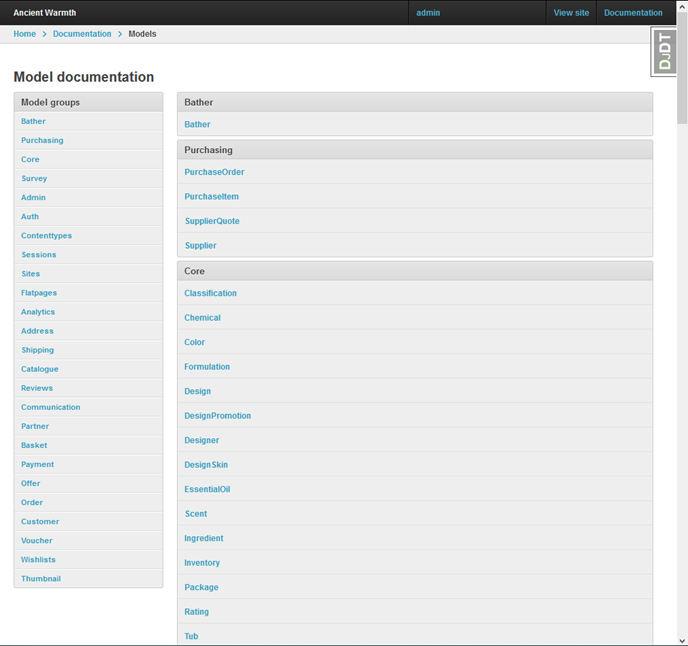Open the Bather model link
Screen dimensions: 688x646
[197, 125]
